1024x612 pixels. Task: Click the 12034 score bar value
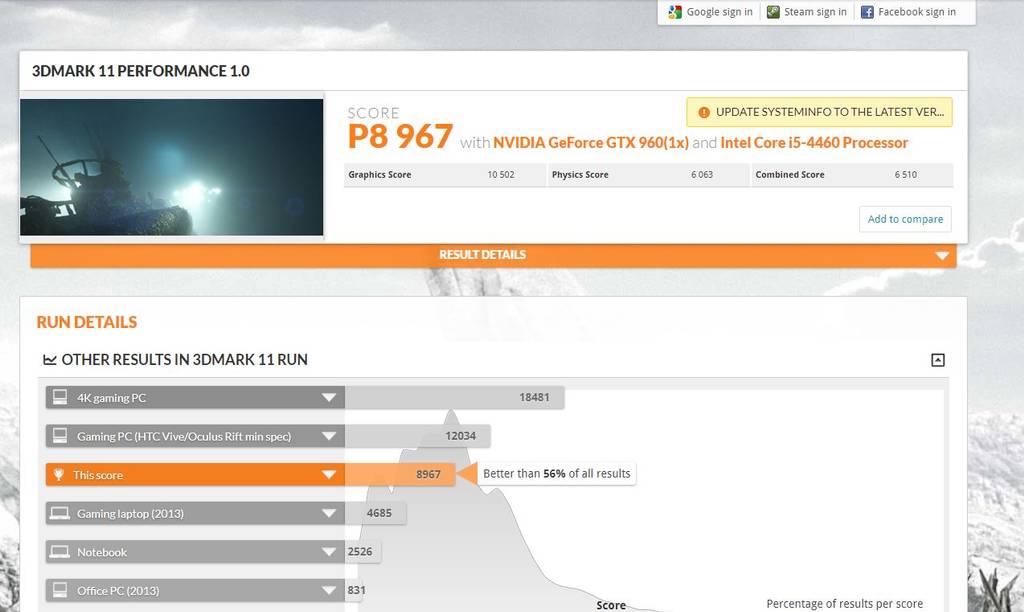click(x=460, y=436)
